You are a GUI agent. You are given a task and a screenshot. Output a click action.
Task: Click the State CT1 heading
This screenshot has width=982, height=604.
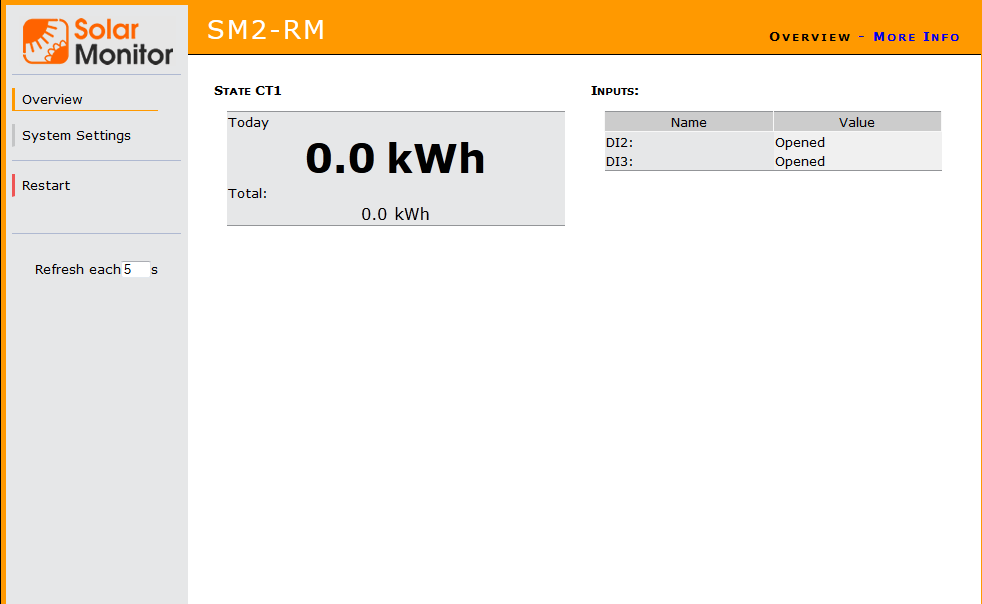[x=248, y=91]
